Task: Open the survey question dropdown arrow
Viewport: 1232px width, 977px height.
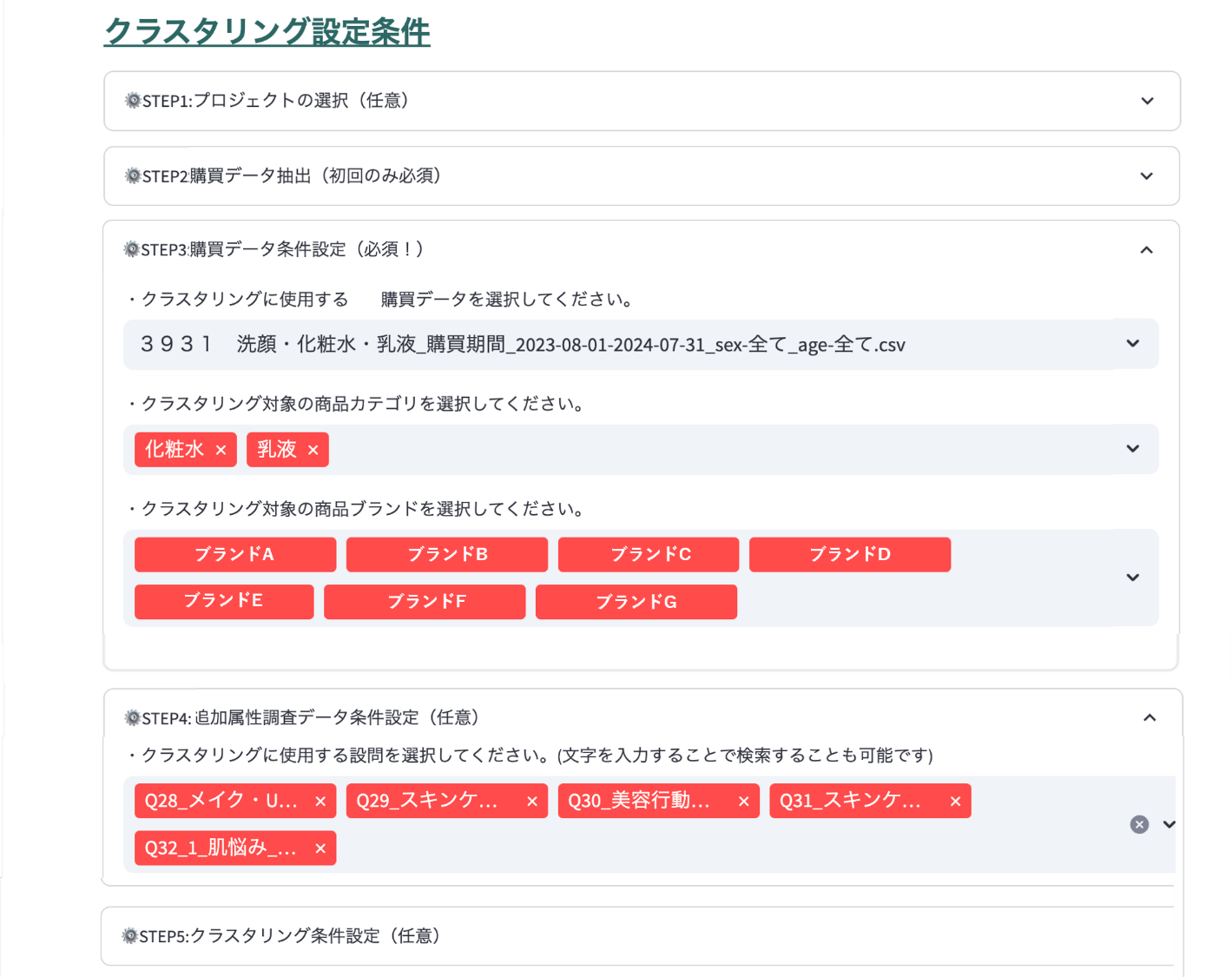Action: coord(1169,824)
